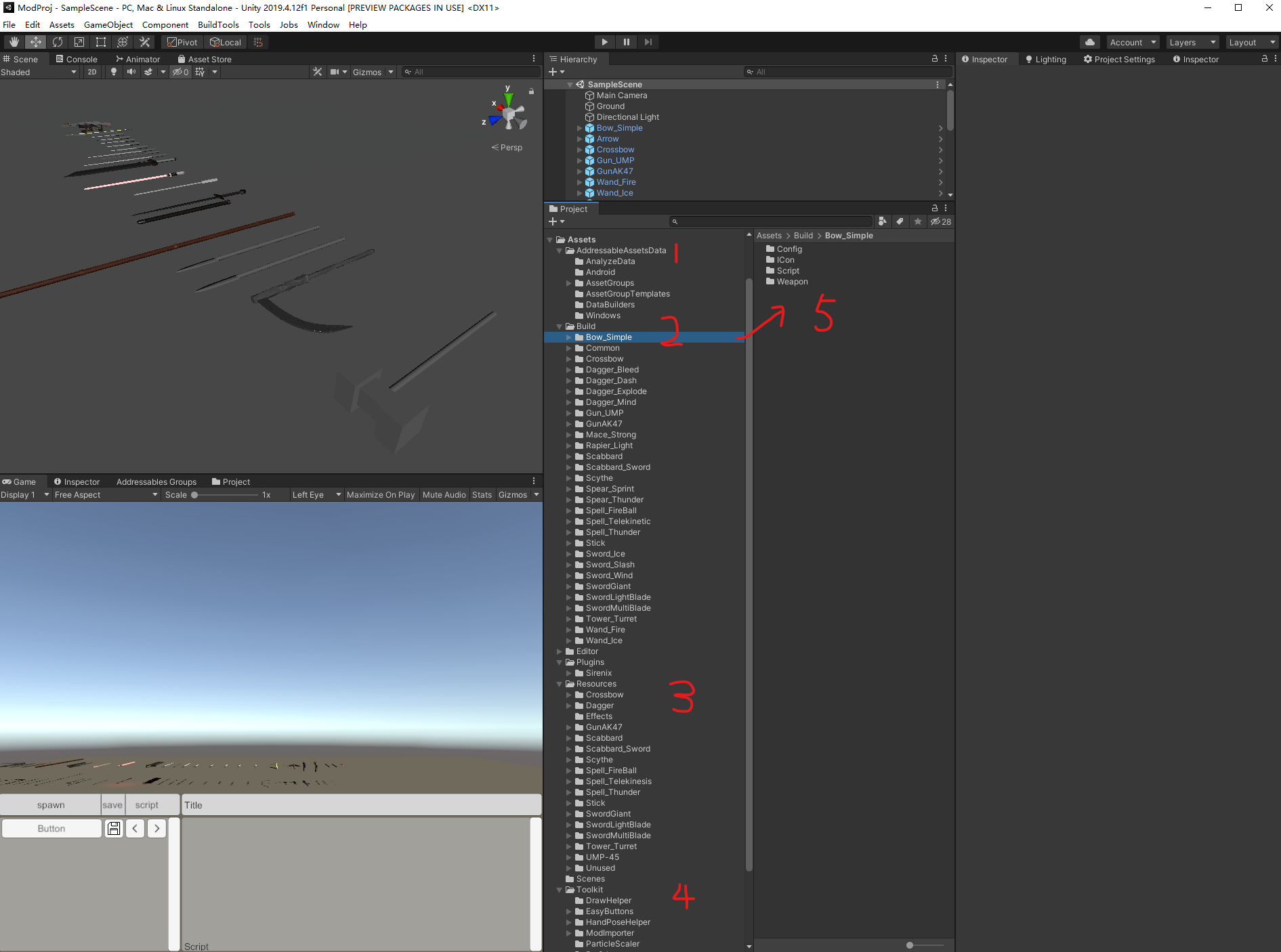Screen dimensions: 1281x952
Task: Lock the Hierarchy panel
Action: pyautogui.click(x=935, y=59)
